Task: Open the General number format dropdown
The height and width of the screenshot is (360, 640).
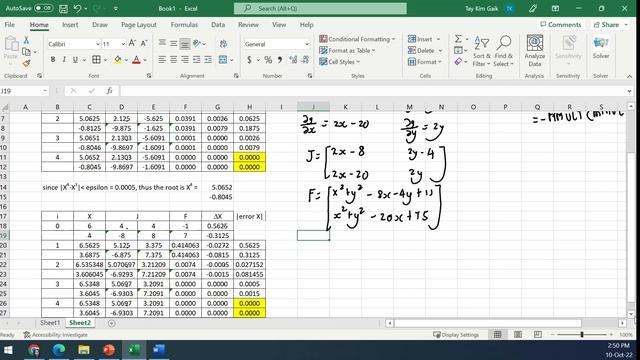Action: tap(307, 44)
